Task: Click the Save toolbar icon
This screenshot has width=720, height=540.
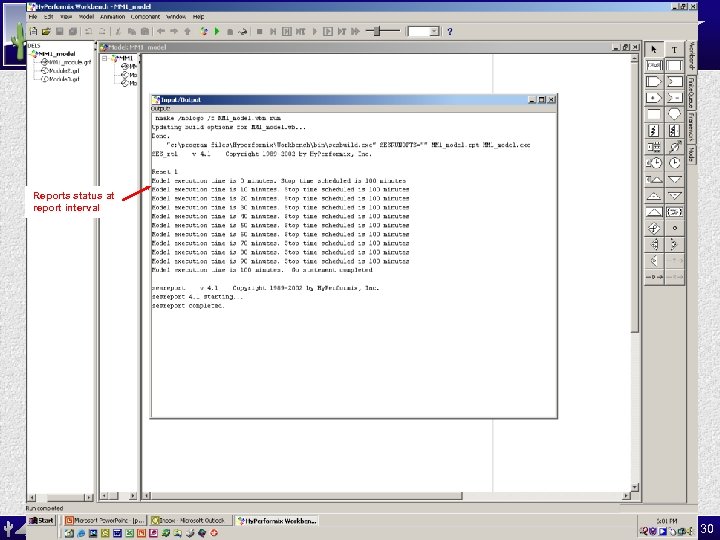Action: 59,31
